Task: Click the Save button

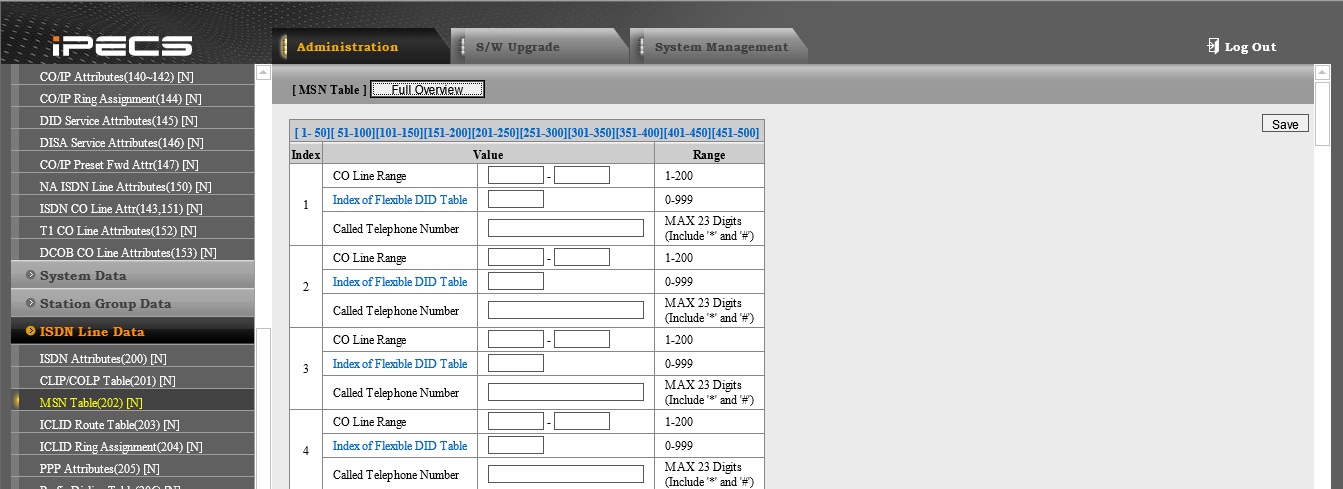Action: point(1284,124)
